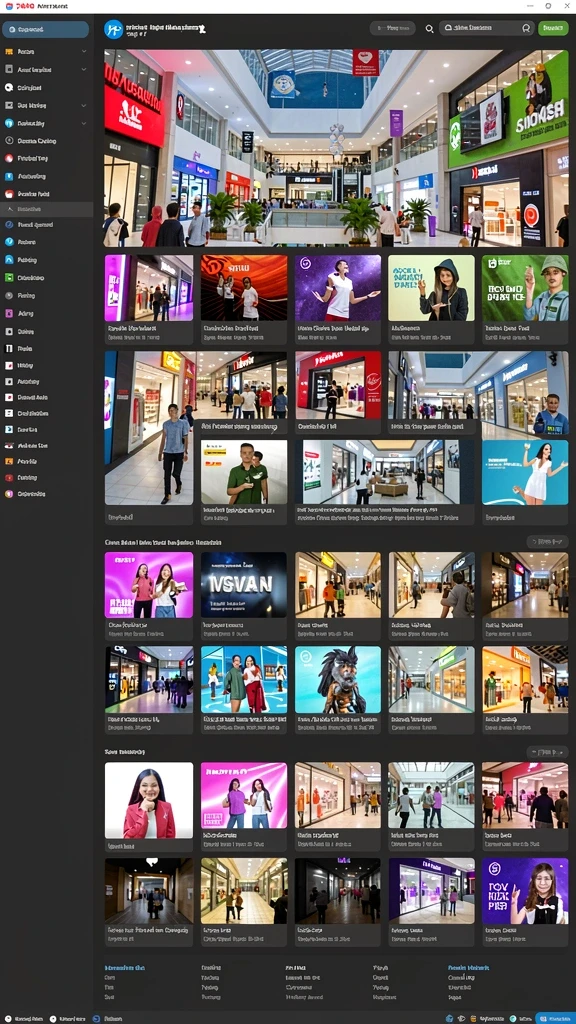Click the blue round icon in bottom status bar

click(96, 1018)
